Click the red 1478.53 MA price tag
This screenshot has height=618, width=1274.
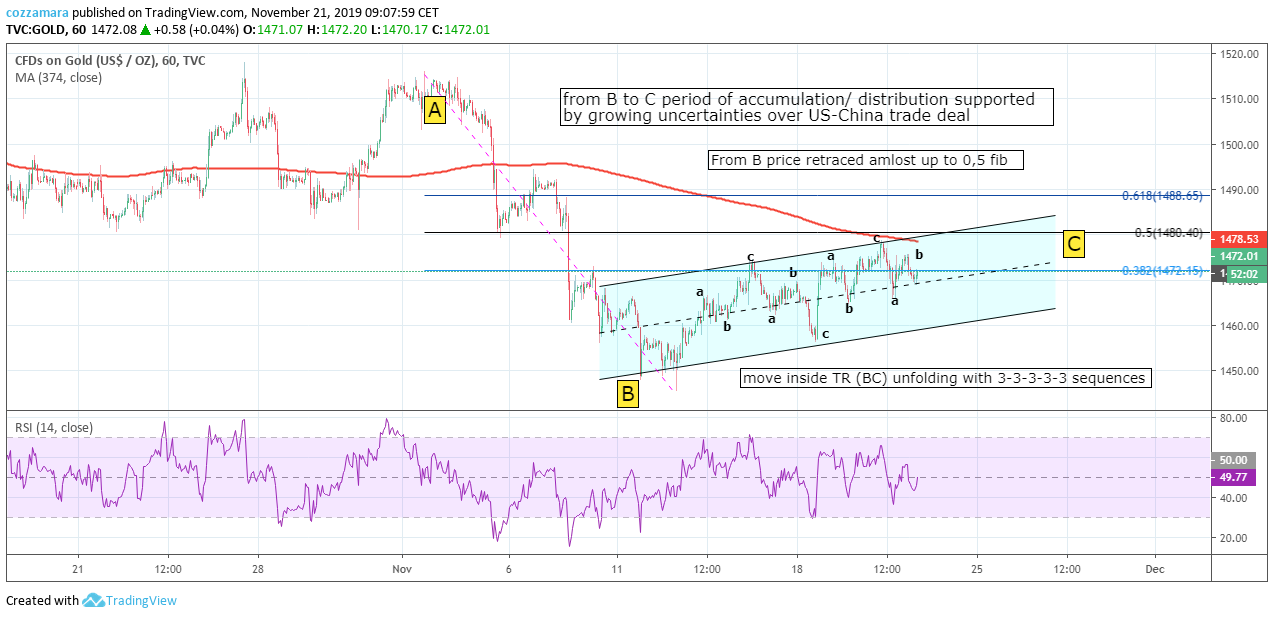pyautogui.click(x=1240, y=240)
